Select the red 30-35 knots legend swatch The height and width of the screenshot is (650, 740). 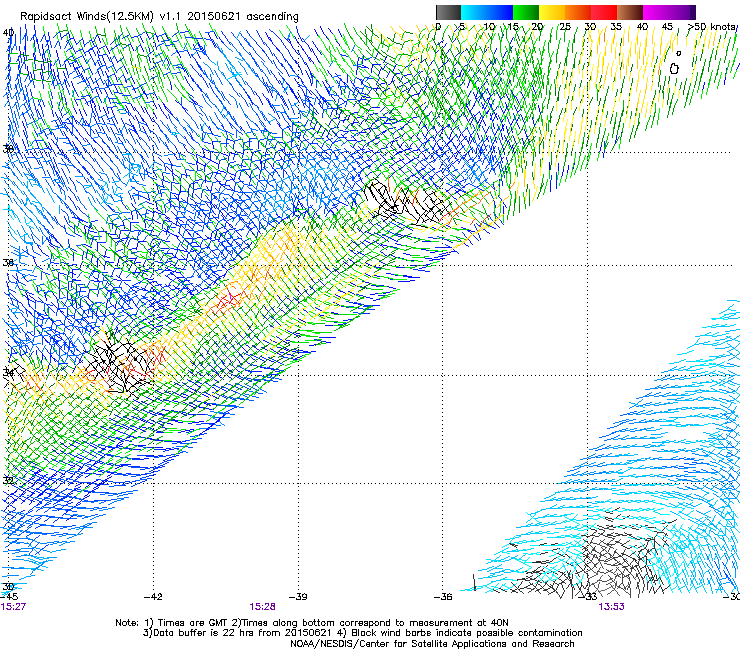pyautogui.click(x=604, y=12)
